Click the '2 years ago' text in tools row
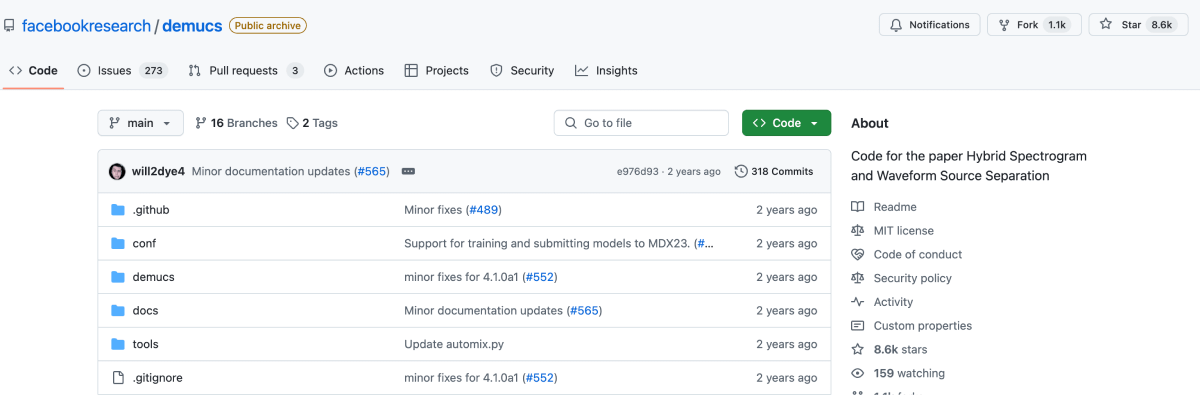 pyautogui.click(x=786, y=344)
